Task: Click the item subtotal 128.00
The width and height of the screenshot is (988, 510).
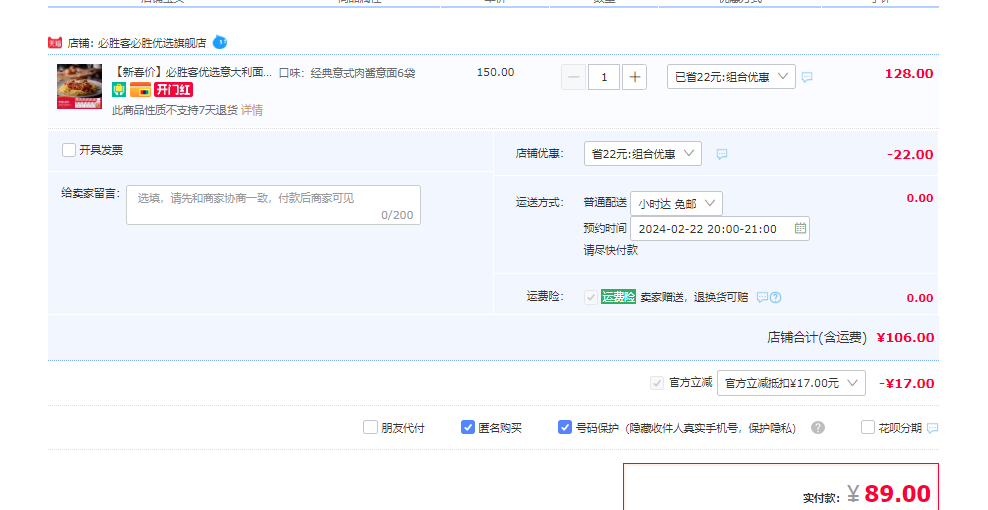Action: tap(909, 74)
